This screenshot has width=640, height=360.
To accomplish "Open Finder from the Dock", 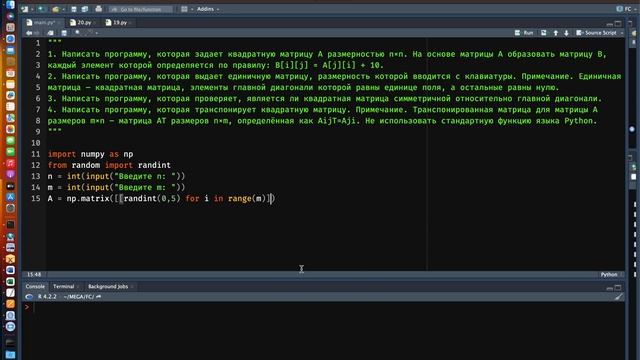I will (x=10, y=5).
